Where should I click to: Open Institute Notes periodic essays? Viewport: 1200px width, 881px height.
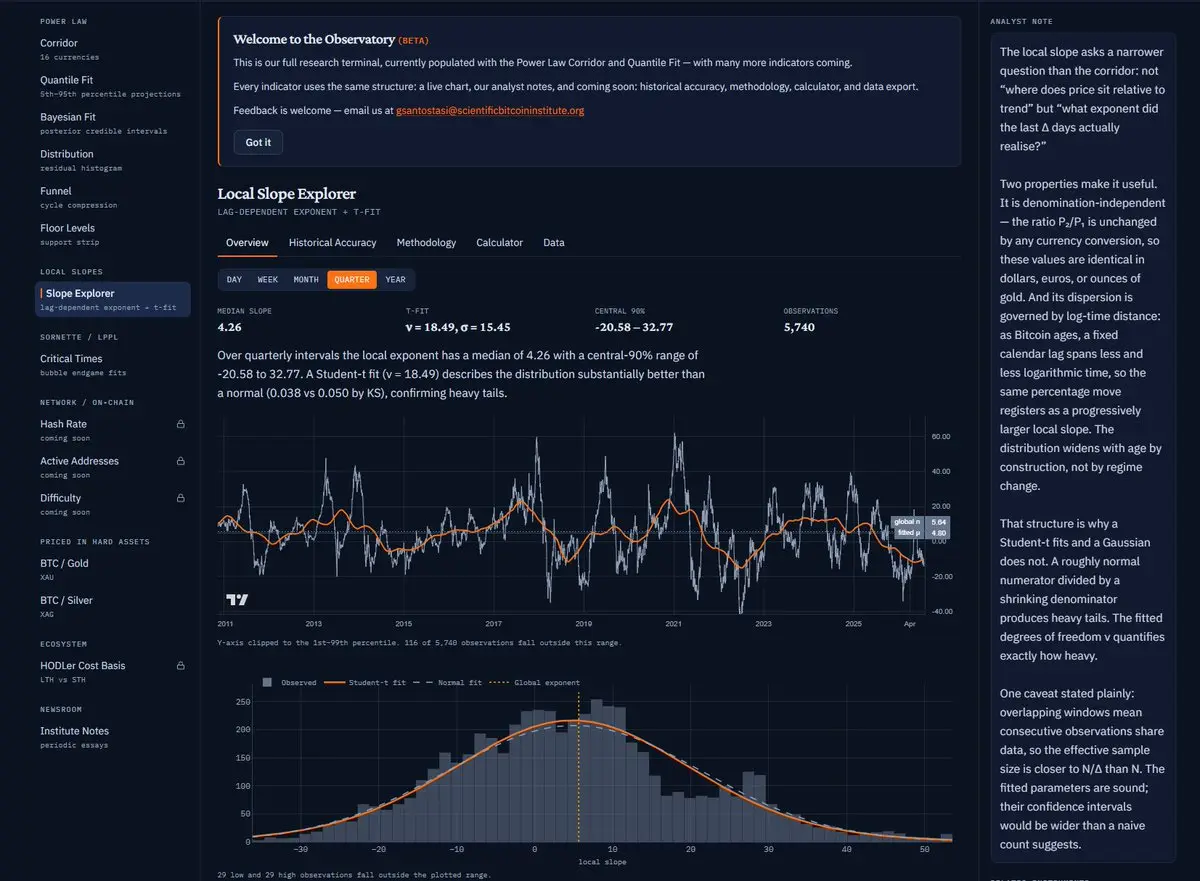click(x=113, y=737)
